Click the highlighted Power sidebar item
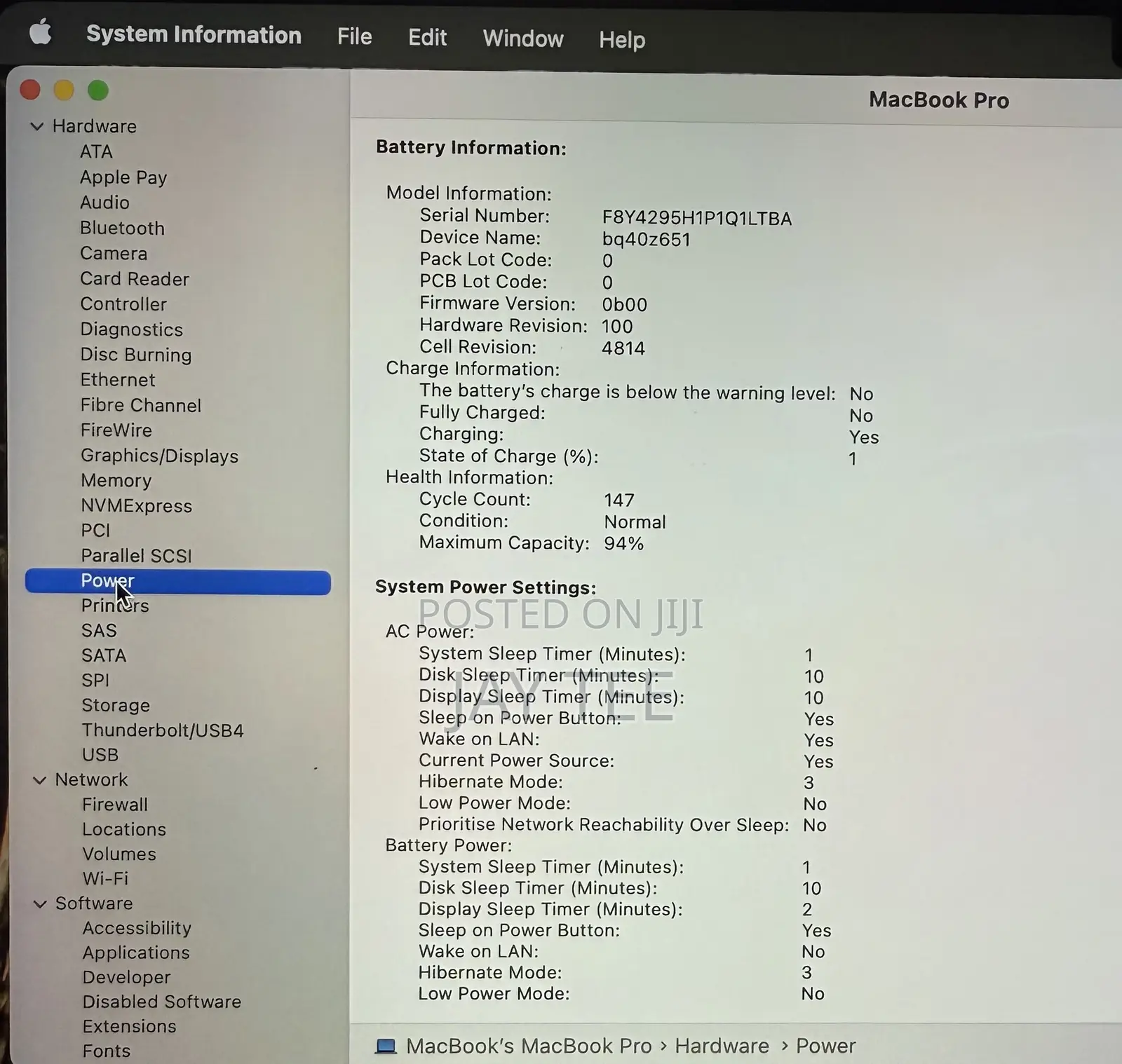Viewport: 1122px width, 1064px height. (177, 582)
